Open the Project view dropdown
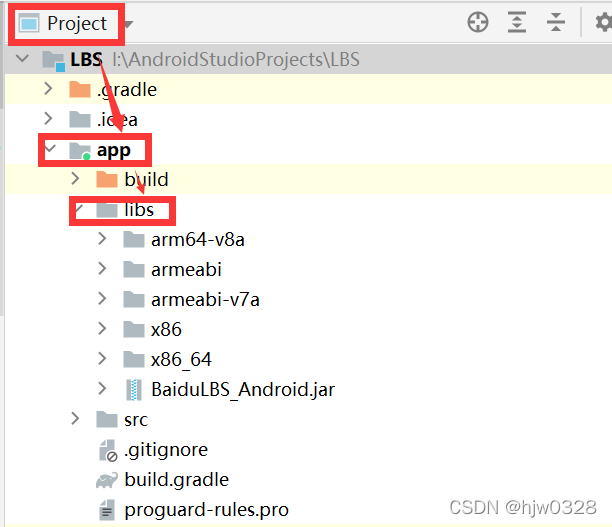Image resolution: width=612 pixels, height=527 pixels. [76, 23]
